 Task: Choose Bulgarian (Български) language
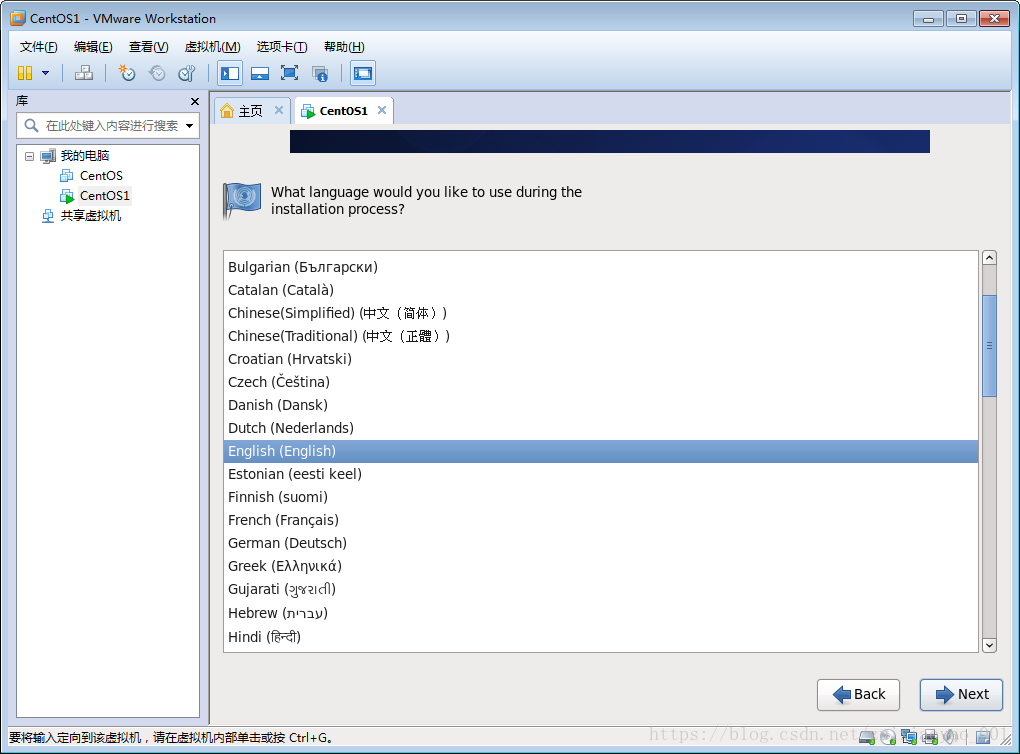tap(600, 267)
